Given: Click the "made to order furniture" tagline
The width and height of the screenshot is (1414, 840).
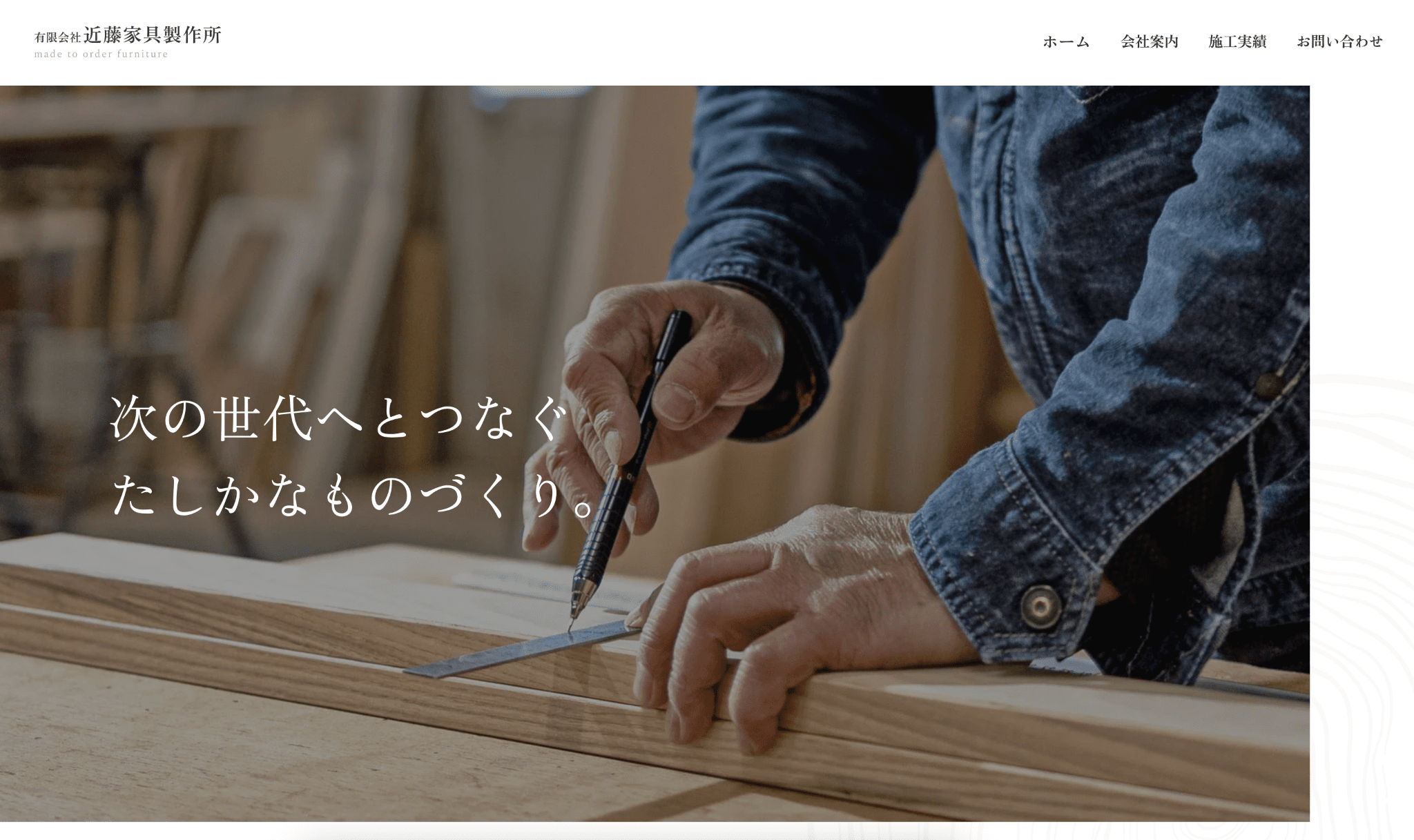Looking at the screenshot, I should [101, 54].
